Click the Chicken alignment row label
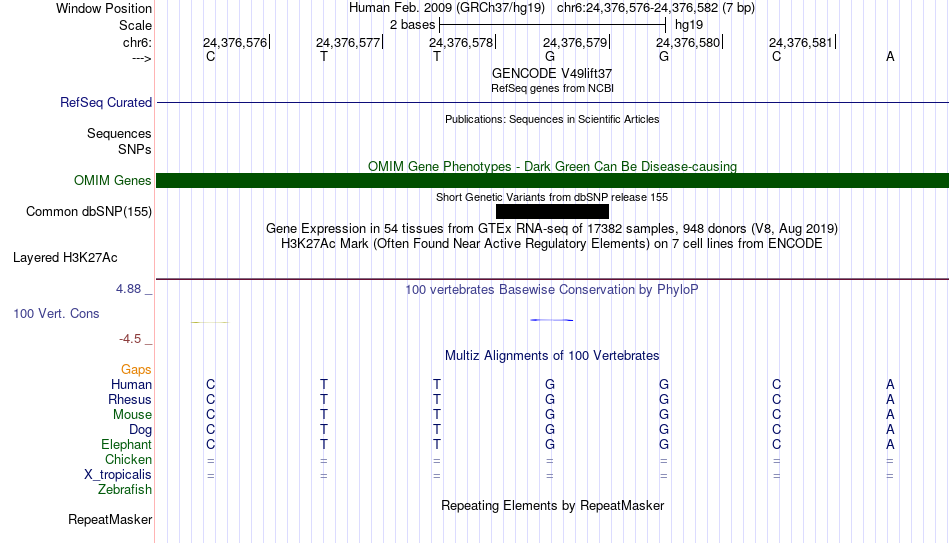 128,459
